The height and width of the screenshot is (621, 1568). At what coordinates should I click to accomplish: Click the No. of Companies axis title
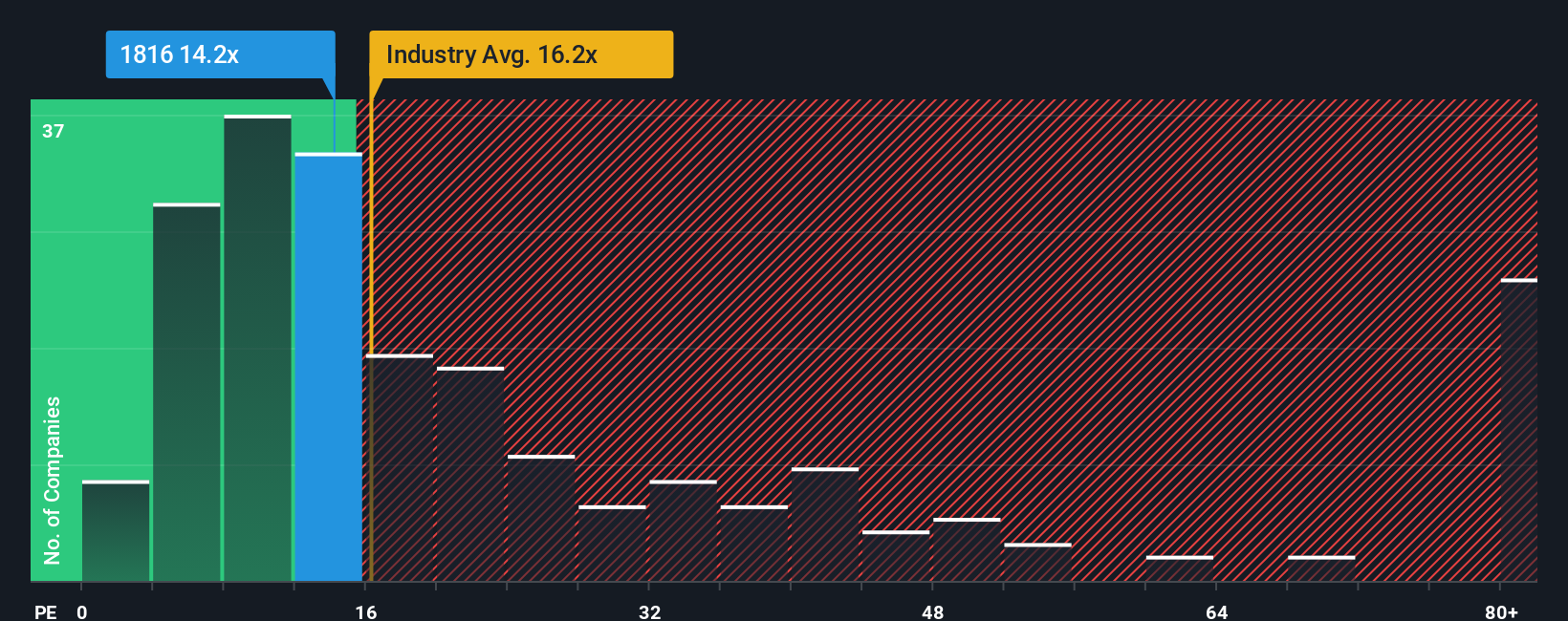[x=53, y=480]
